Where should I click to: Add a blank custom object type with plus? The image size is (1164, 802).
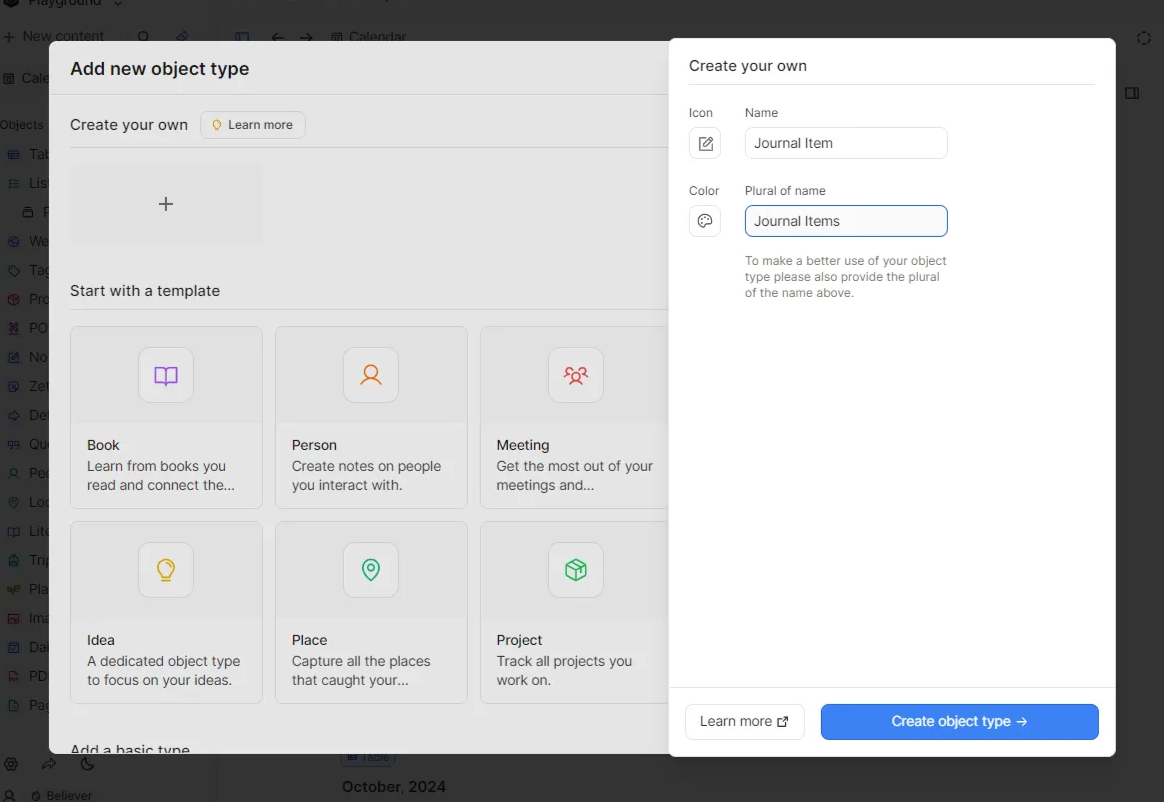(x=166, y=204)
